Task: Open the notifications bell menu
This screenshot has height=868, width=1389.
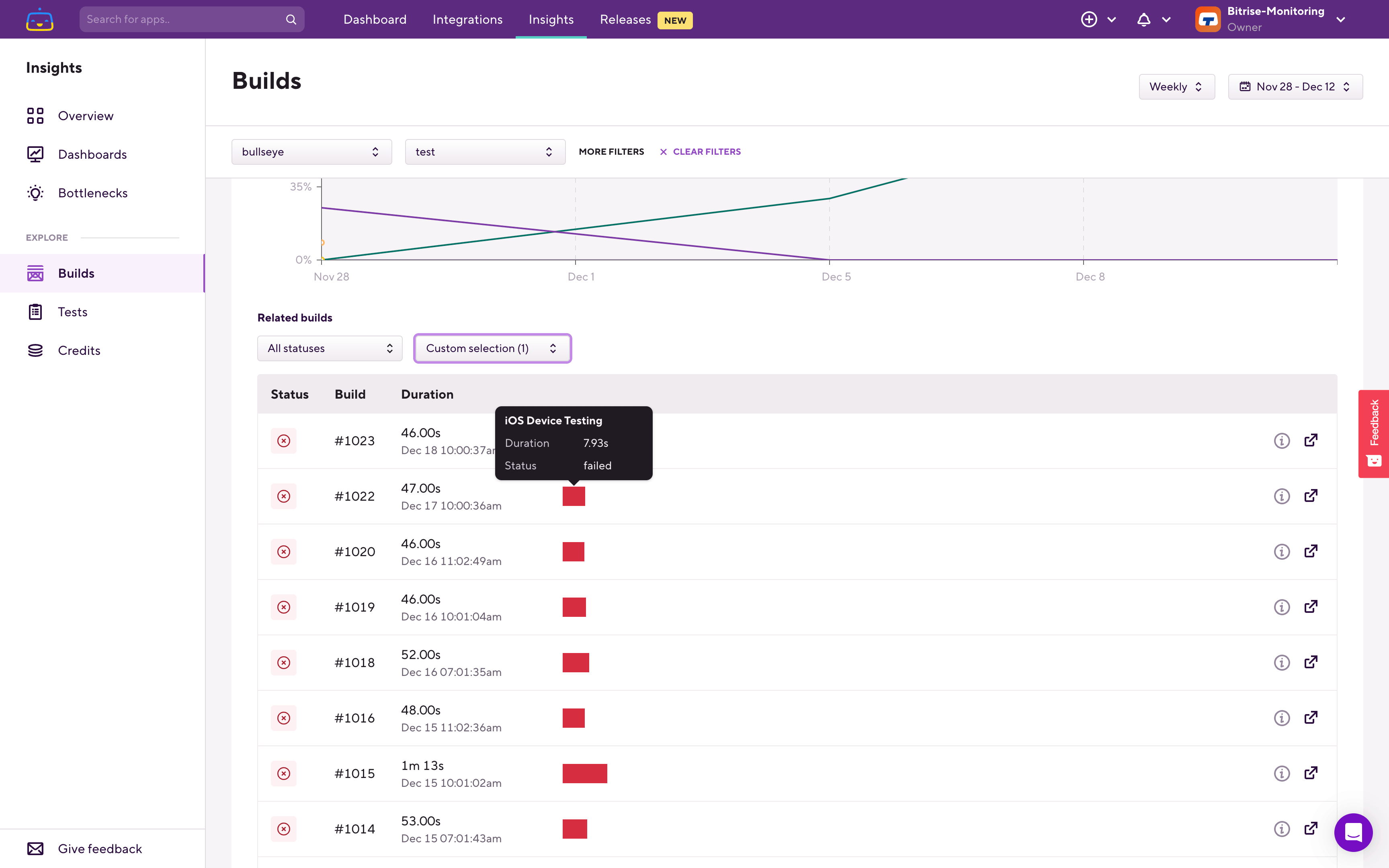Action: pos(1143,20)
